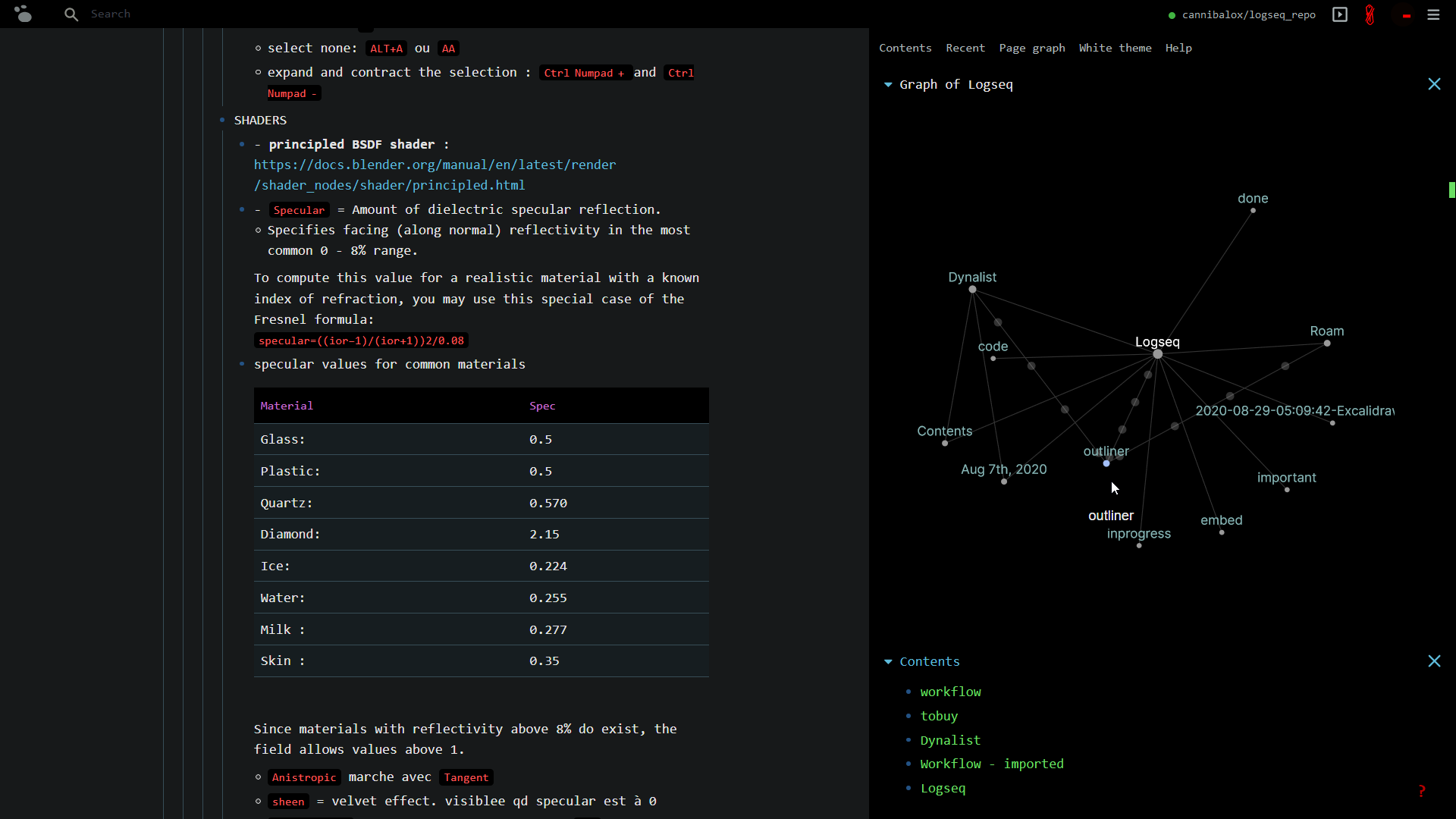Click the red help question mark

tap(1422, 791)
